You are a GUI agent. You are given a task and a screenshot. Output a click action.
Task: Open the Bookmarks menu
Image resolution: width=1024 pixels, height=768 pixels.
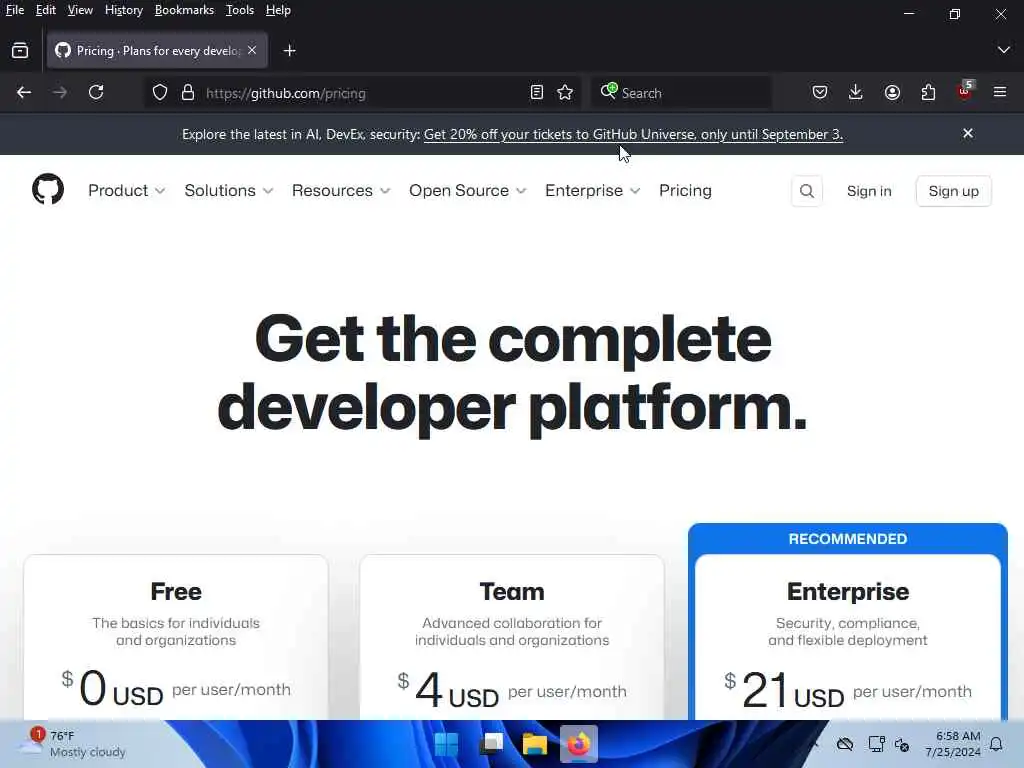pos(184,10)
